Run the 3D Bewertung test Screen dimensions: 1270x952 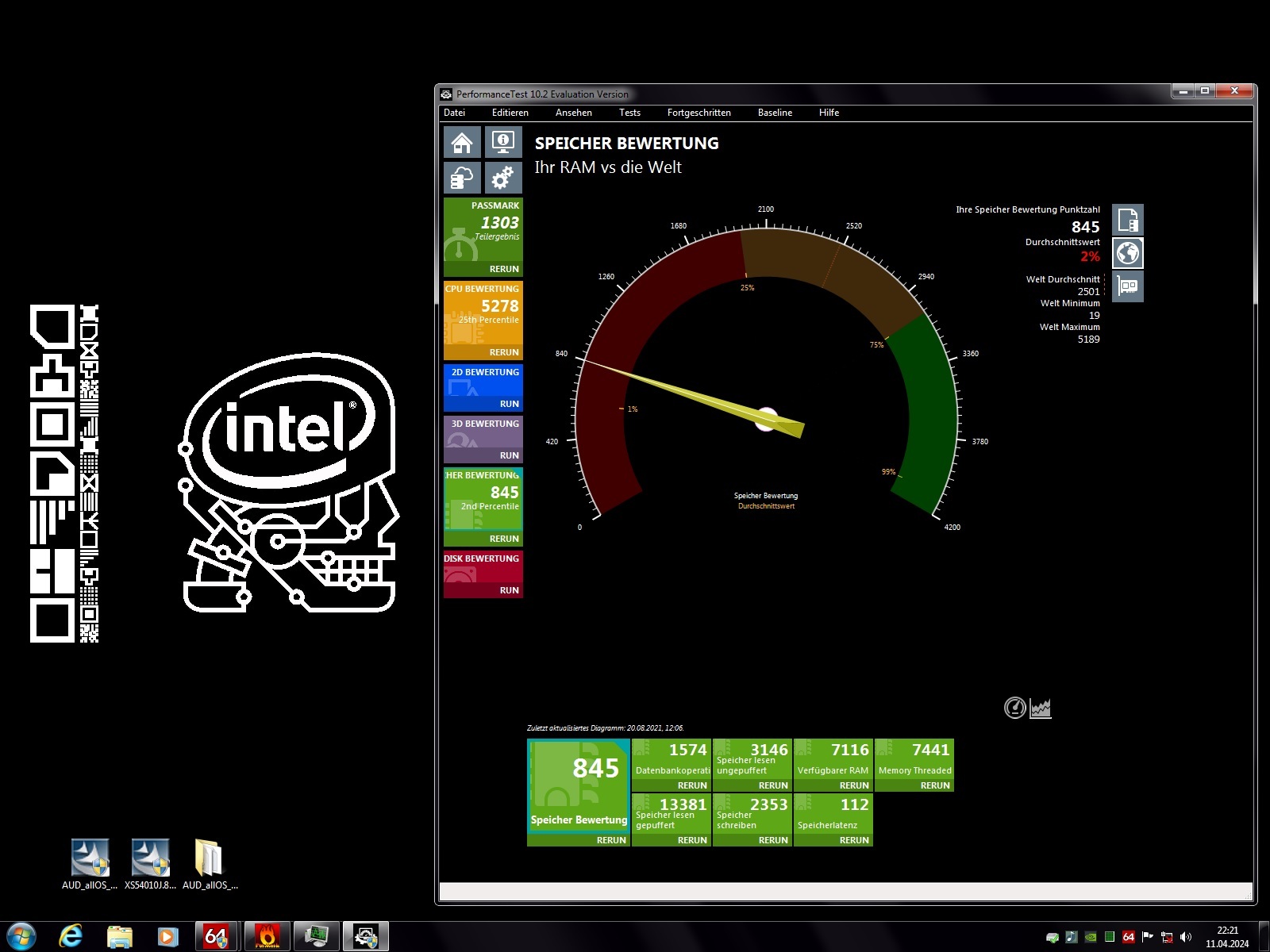click(509, 455)
